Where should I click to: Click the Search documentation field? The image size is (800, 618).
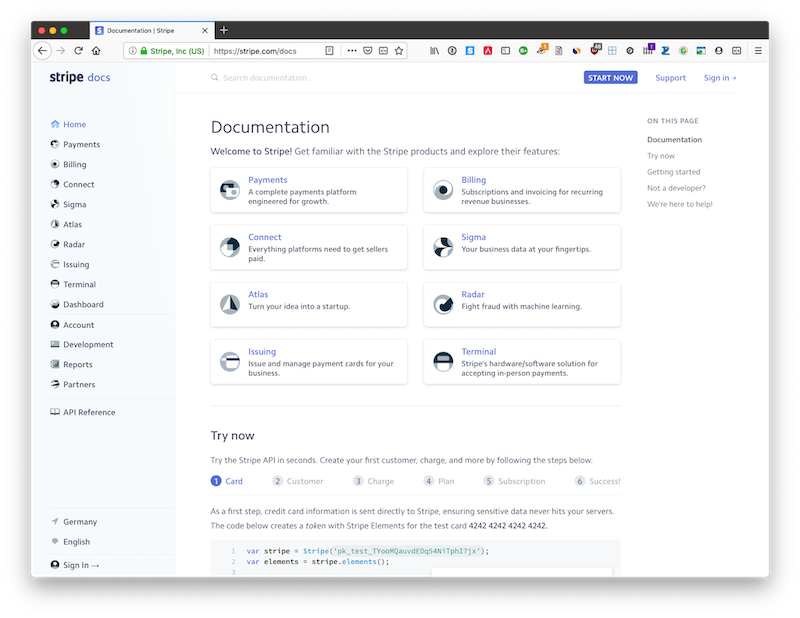(x=267, y=78)
